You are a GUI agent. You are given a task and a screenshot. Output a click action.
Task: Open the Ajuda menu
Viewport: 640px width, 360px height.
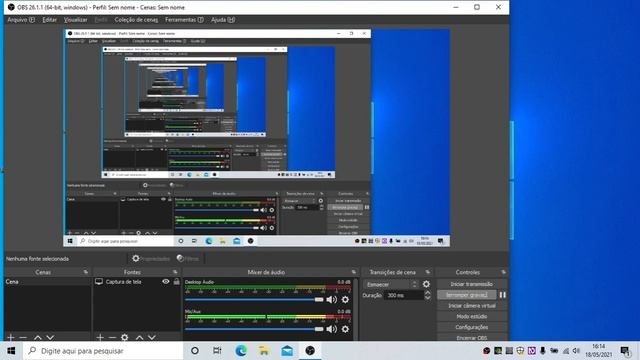[x=223, y=20]
